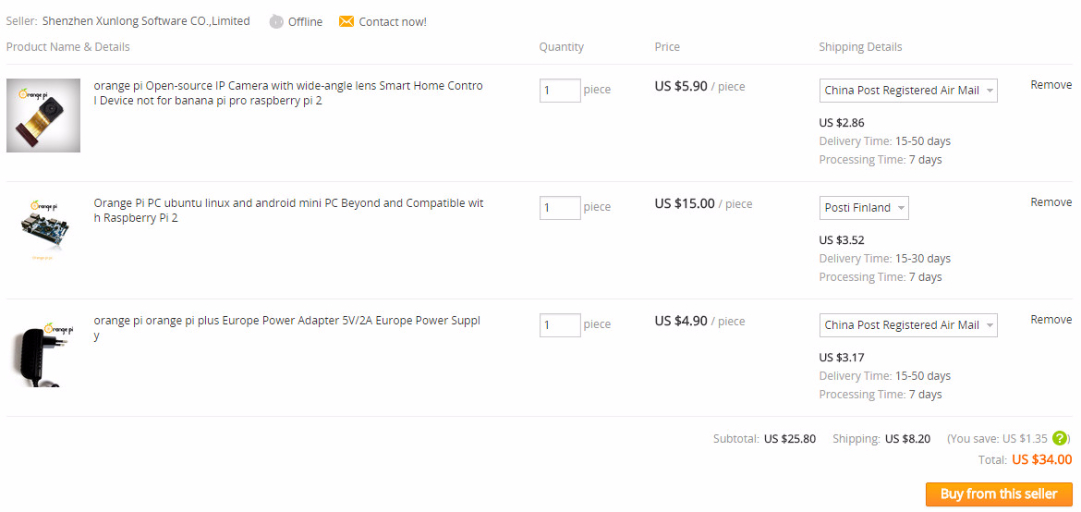Click the Orange Pi PC quantity field
Viewport: 1081px width, 512px height.
559,208
